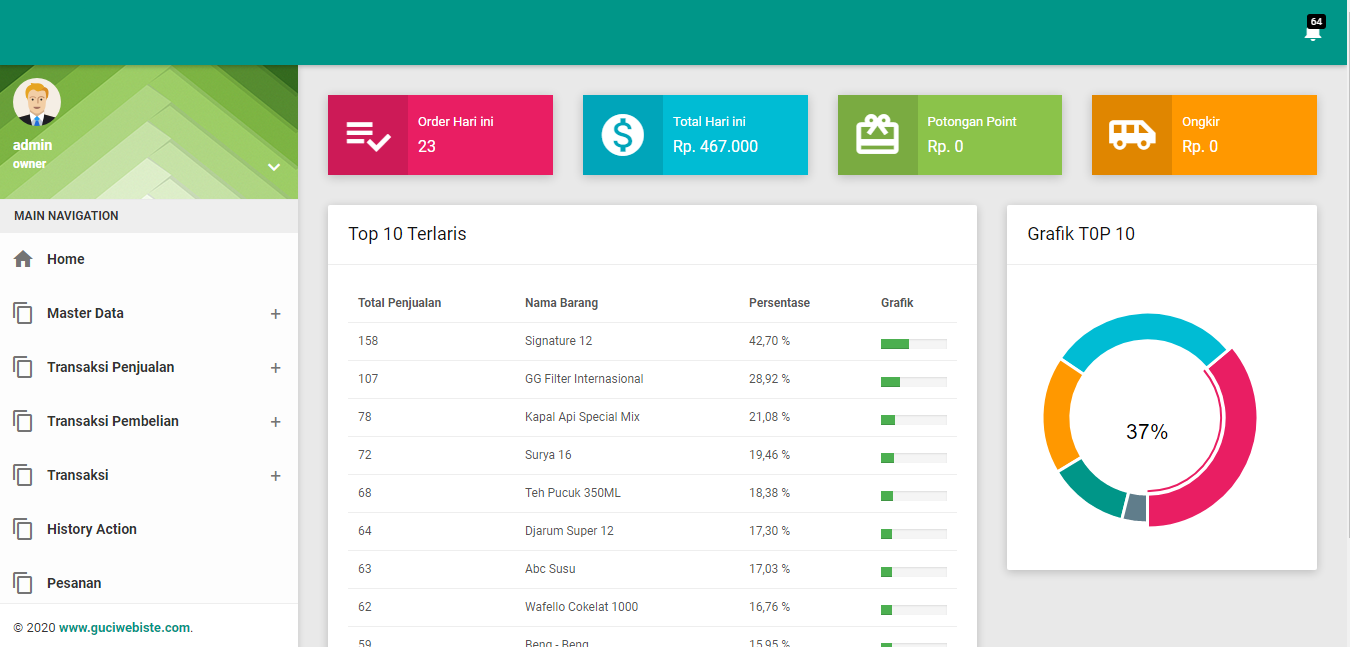This screenshot has height=647, width=1350.
Task: Click the History Action sidebar icon
Action: 22,528
